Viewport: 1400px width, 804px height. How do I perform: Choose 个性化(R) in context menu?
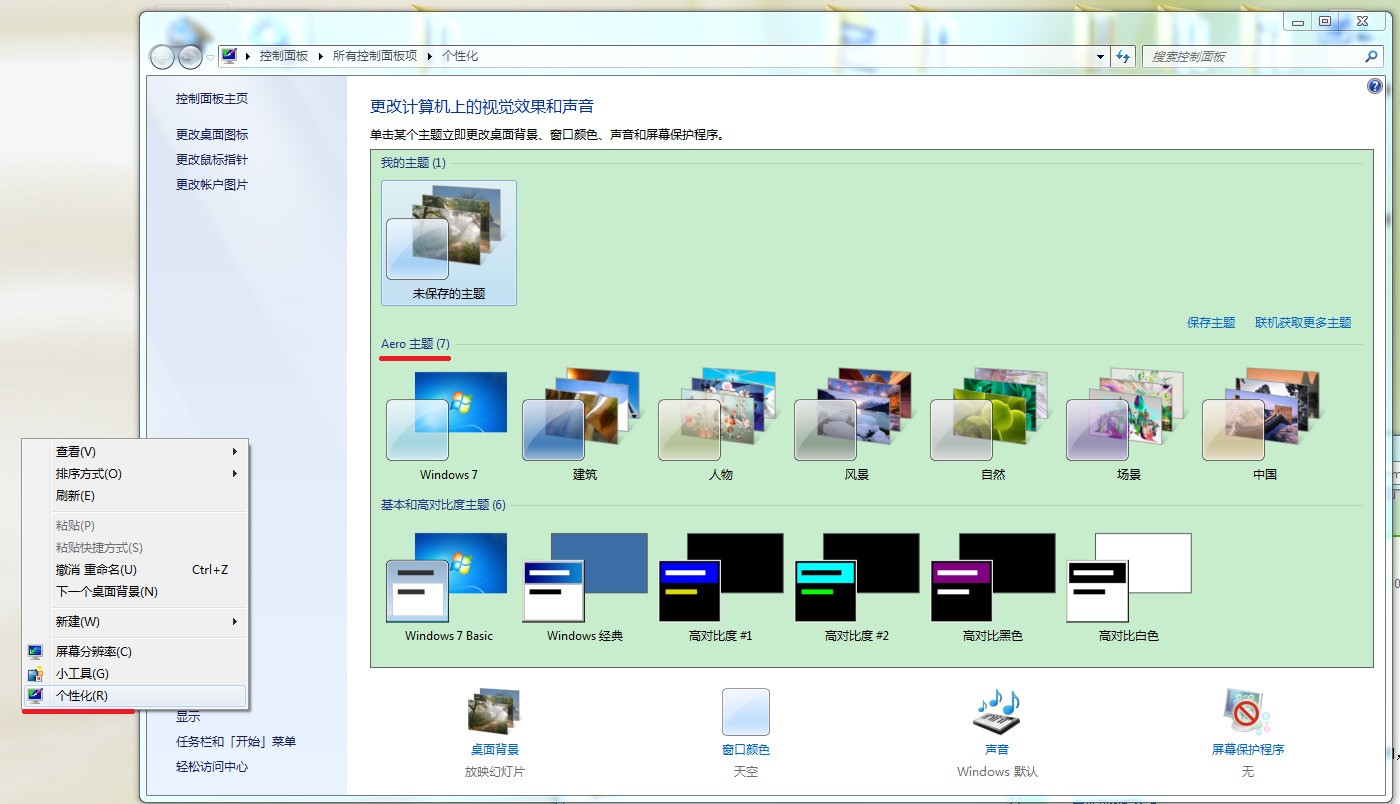coord(135,696)
